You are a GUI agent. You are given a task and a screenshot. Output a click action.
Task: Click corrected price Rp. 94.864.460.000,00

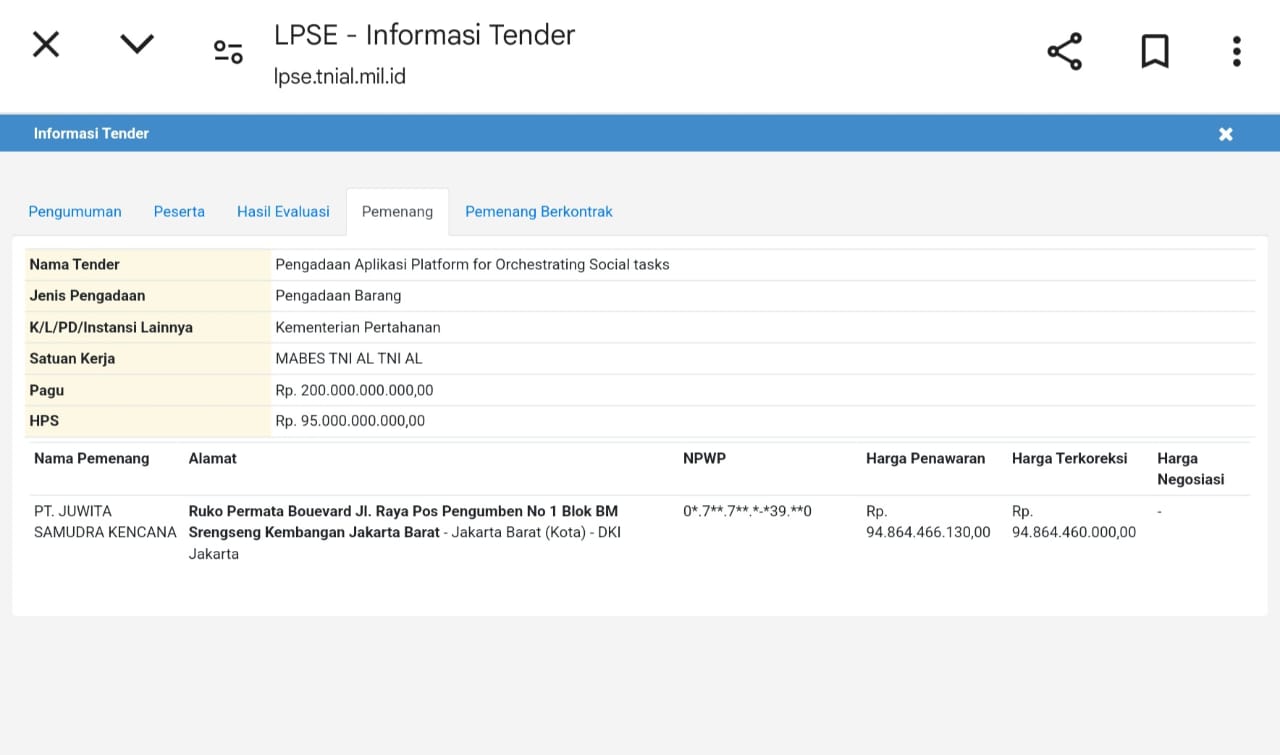coord(1074,521)
